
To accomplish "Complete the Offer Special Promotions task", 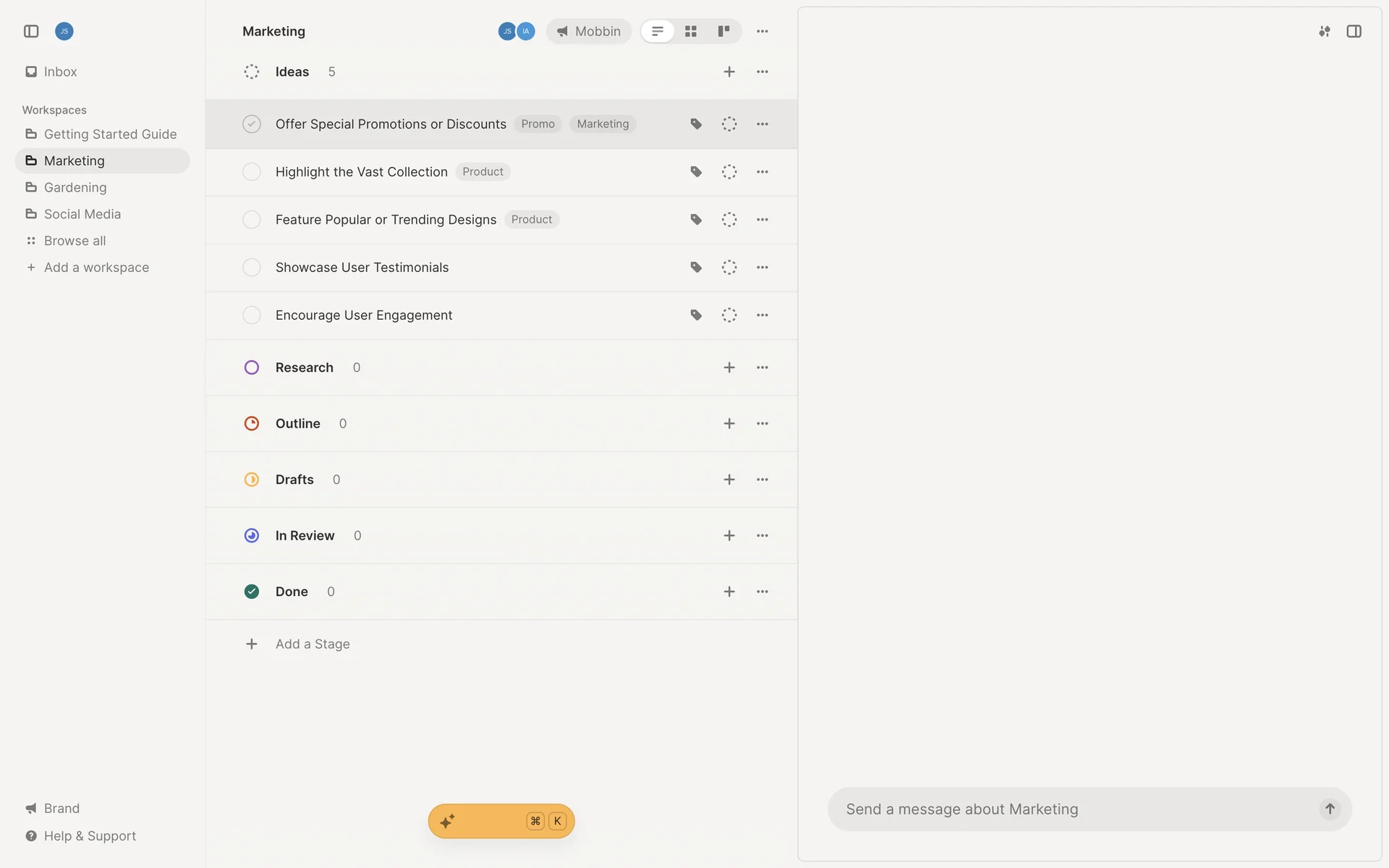I will (x=252, y=124).
